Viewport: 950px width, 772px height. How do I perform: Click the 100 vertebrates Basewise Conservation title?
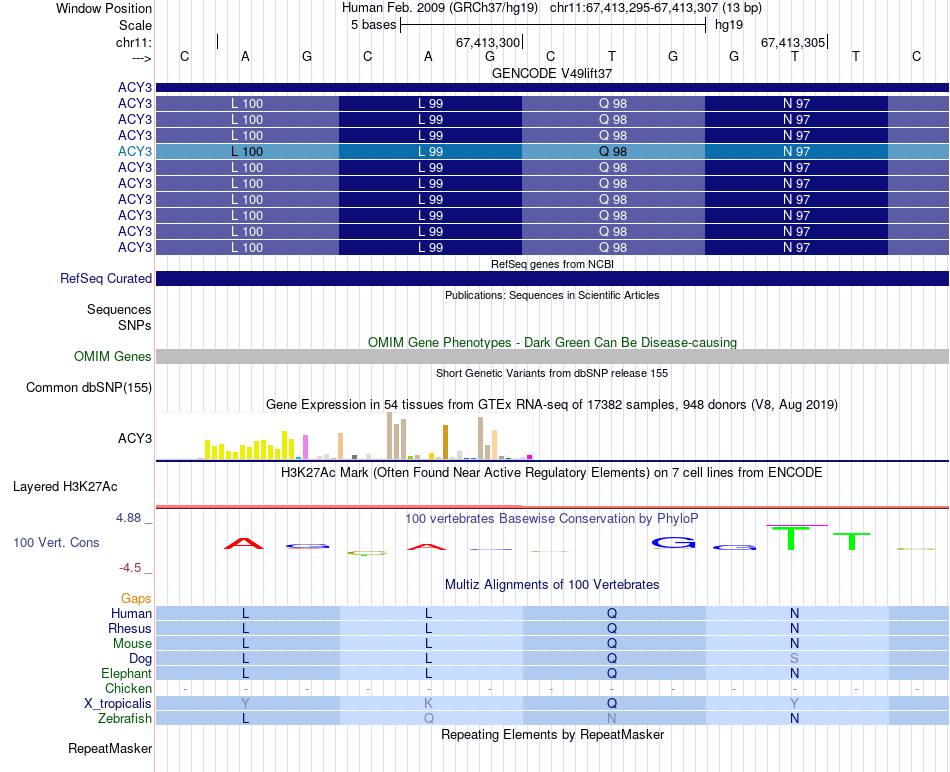click(x=552, y=519)
